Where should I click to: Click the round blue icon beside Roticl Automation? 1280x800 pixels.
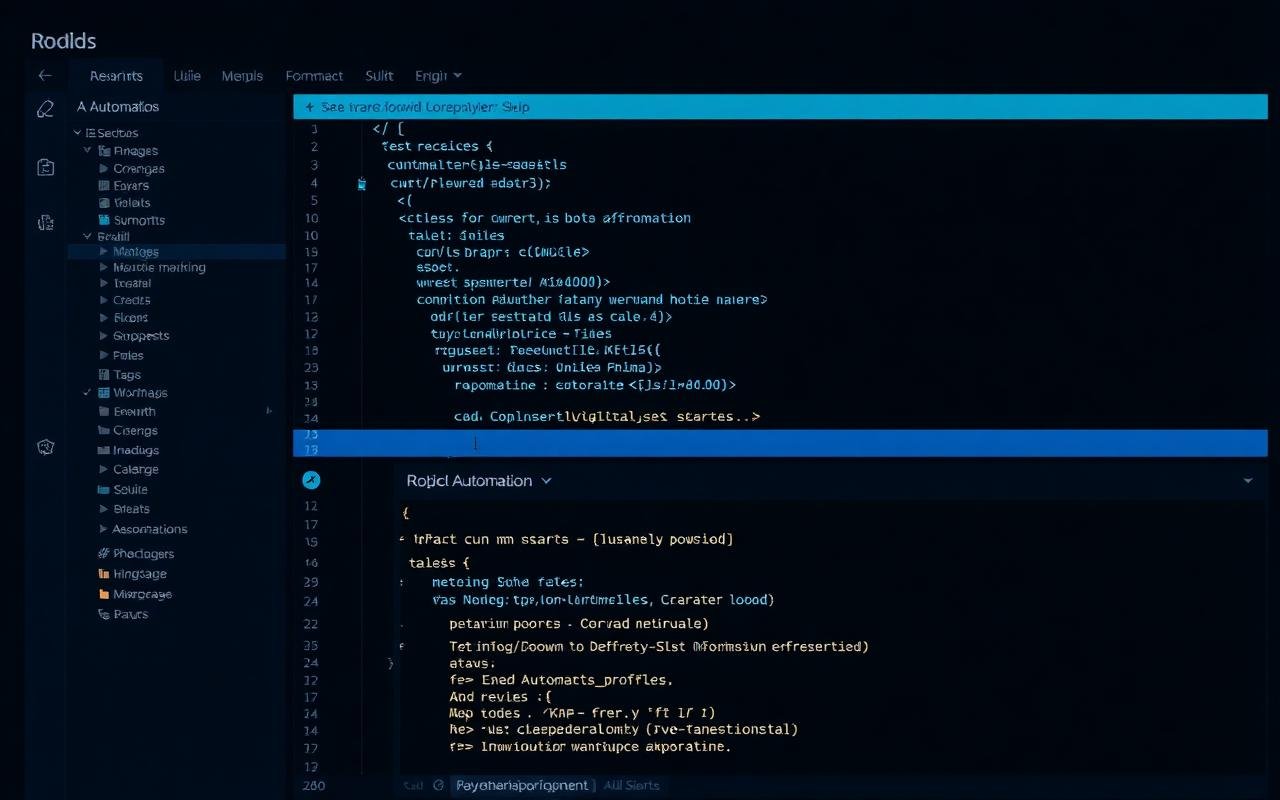[x=311, y=480]
